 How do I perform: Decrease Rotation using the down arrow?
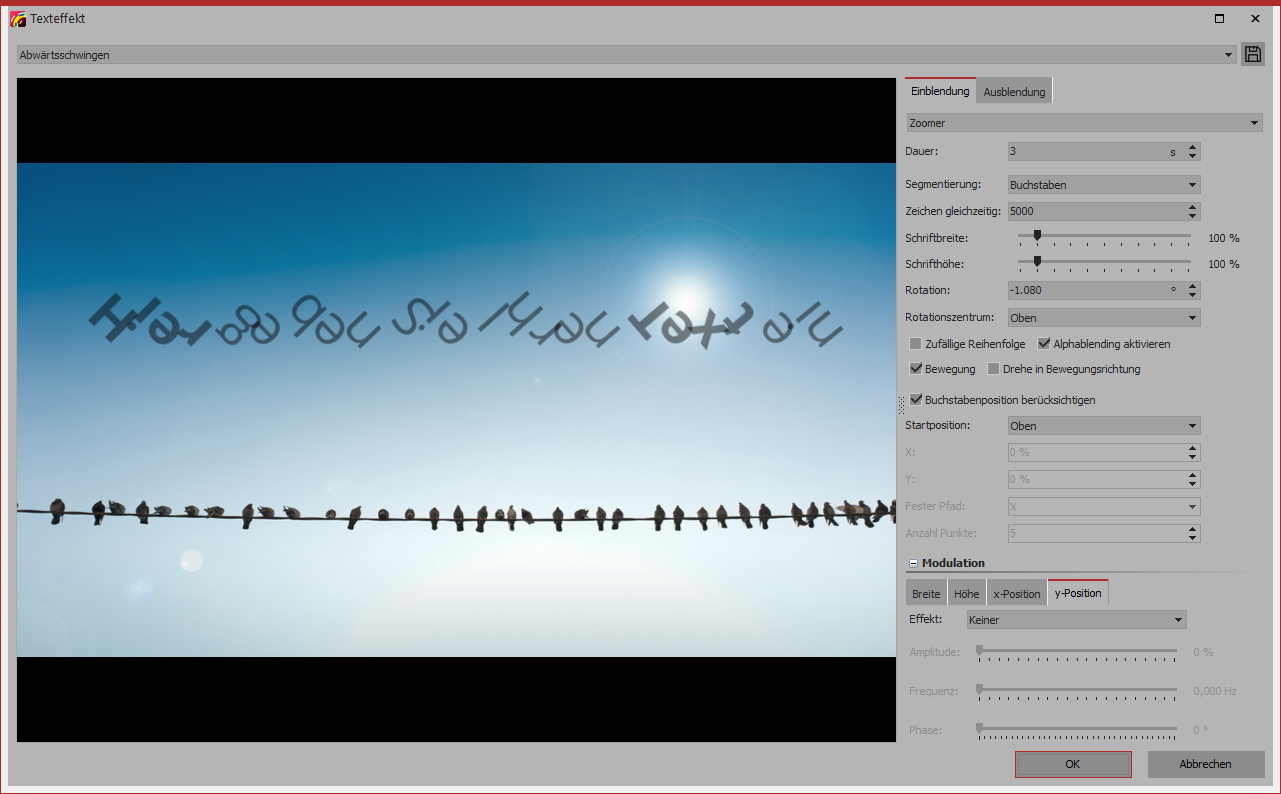pyautogui.click(x=1191, y=294)
